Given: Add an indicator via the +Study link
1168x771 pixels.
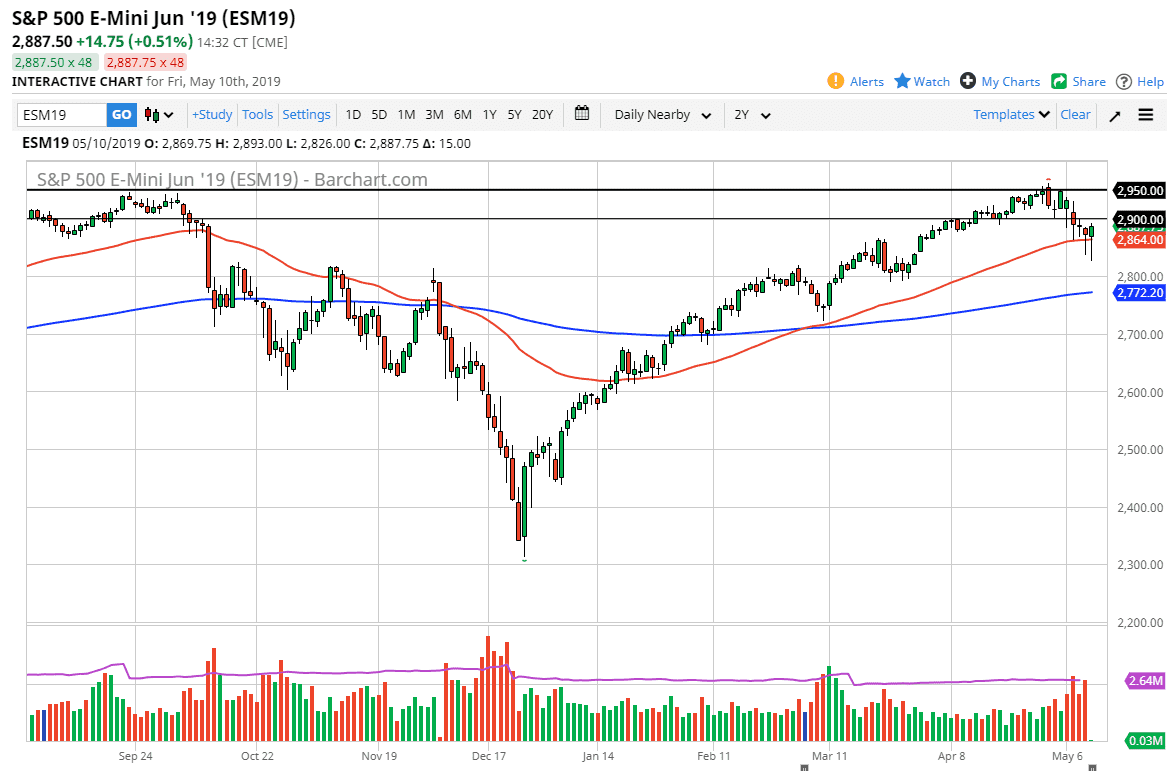Looking at the screenshot, I should (211, 114).
